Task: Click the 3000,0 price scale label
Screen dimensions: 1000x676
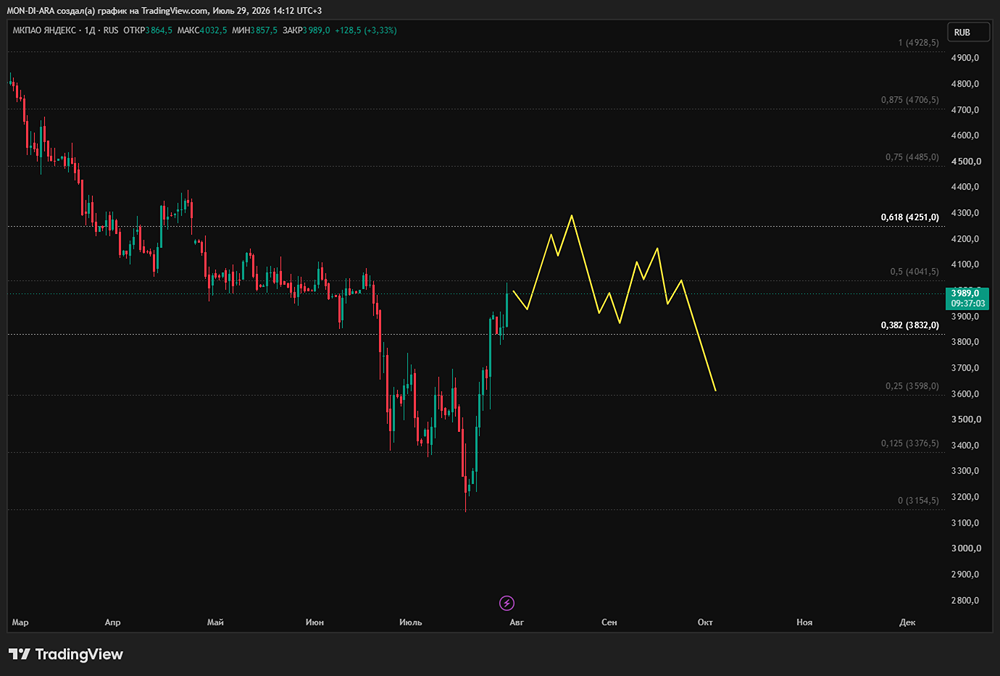Action: pos(966,548)
